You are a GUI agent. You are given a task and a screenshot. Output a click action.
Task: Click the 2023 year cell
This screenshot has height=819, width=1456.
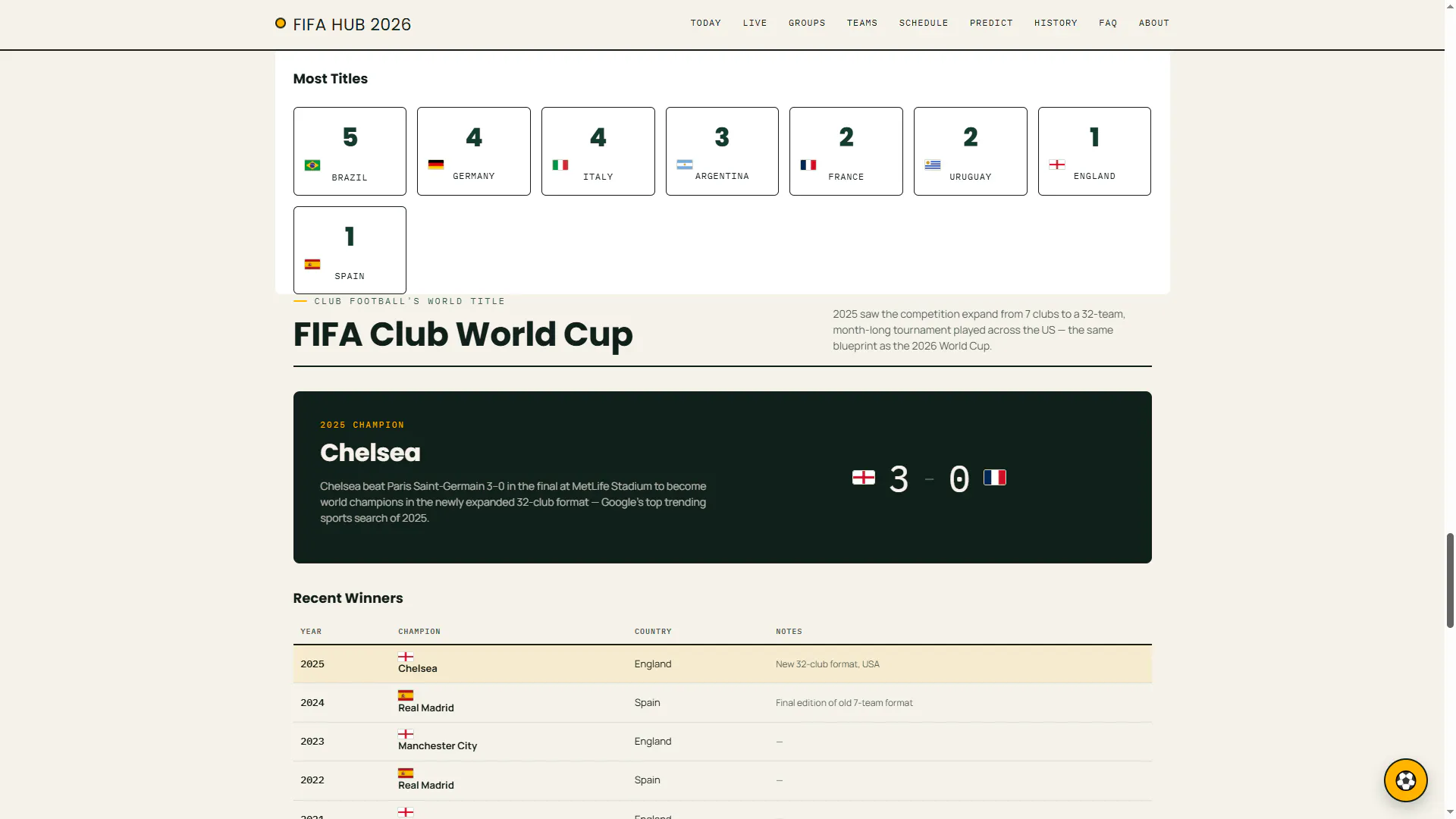(x=312, y=742)
